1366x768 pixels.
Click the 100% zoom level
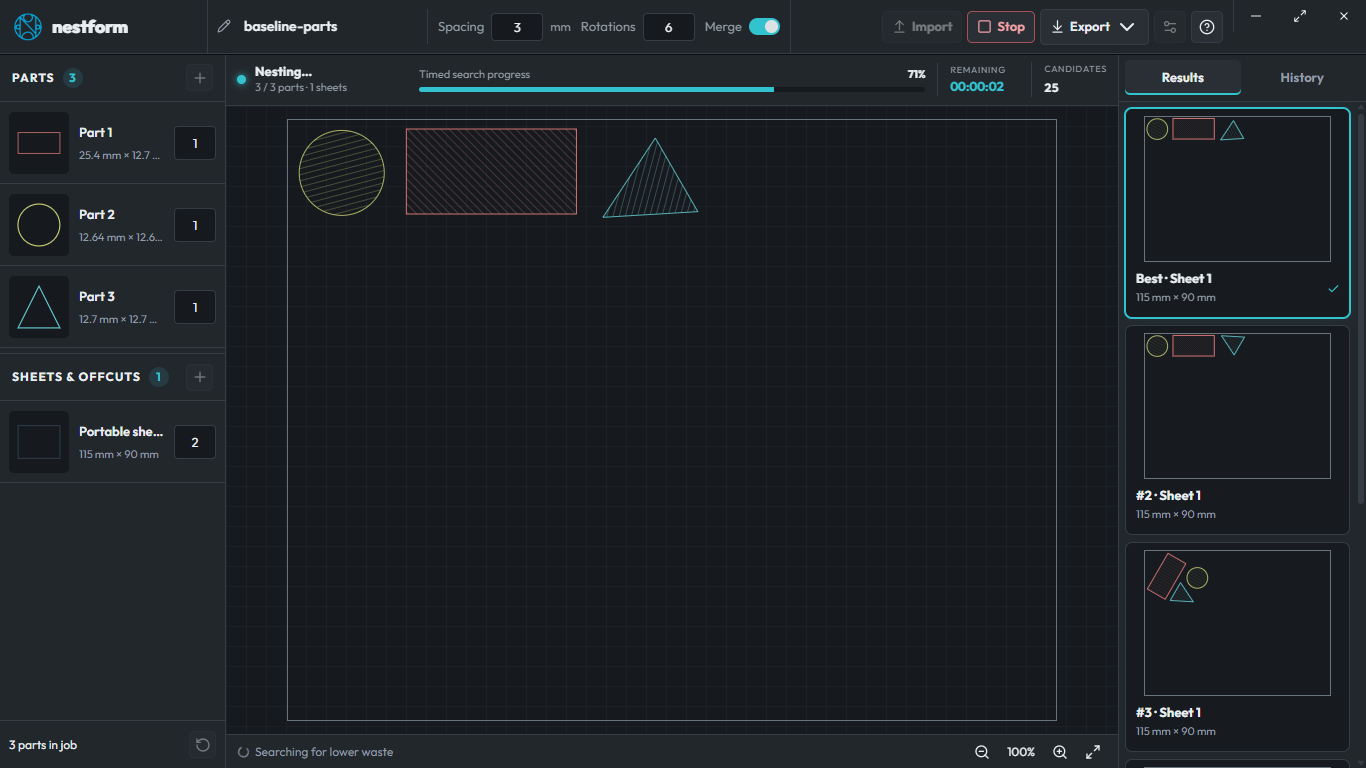[x=1021, y=752]
